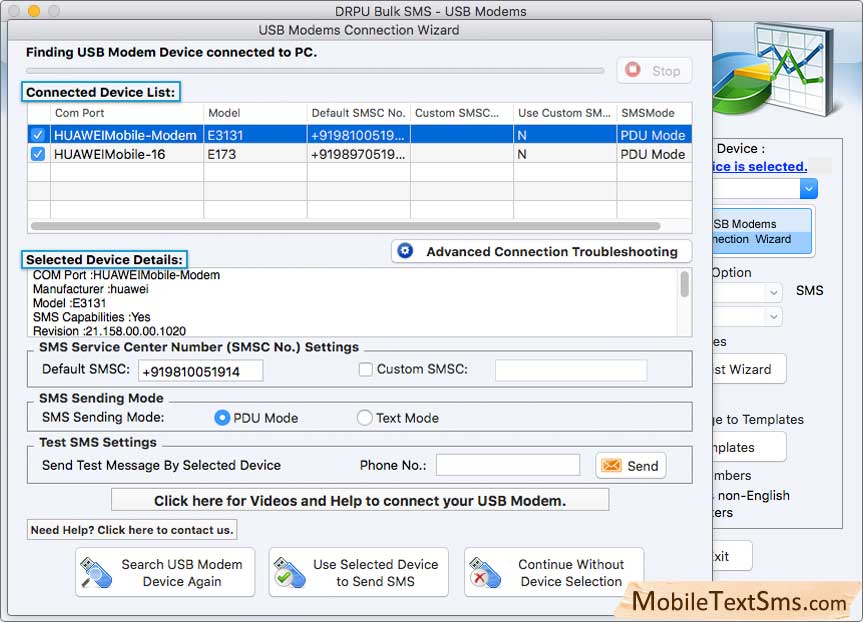This screenshot has height=622, width=863.
Task: Click the Custom SMSC input field
Action: [571, 370]
